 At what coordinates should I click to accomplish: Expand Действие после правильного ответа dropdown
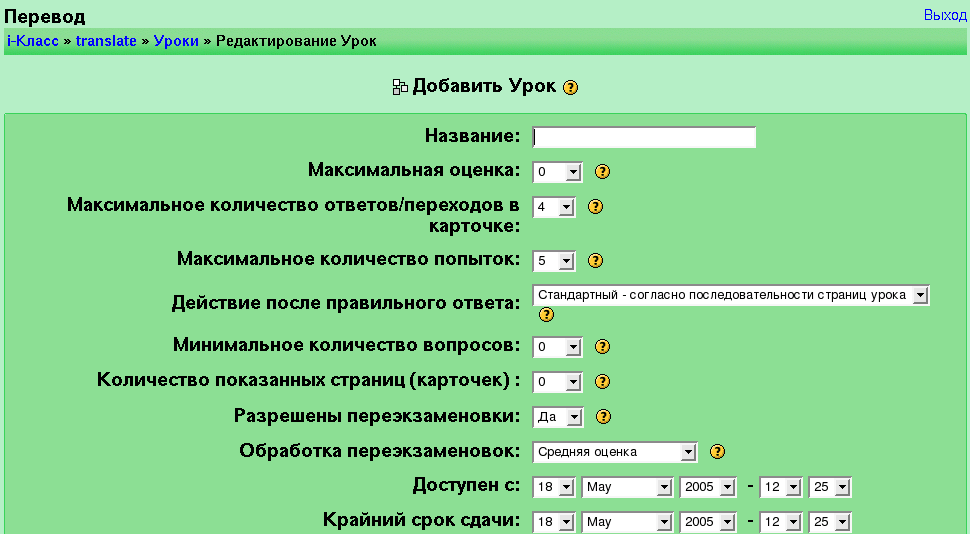pos(731,295)
